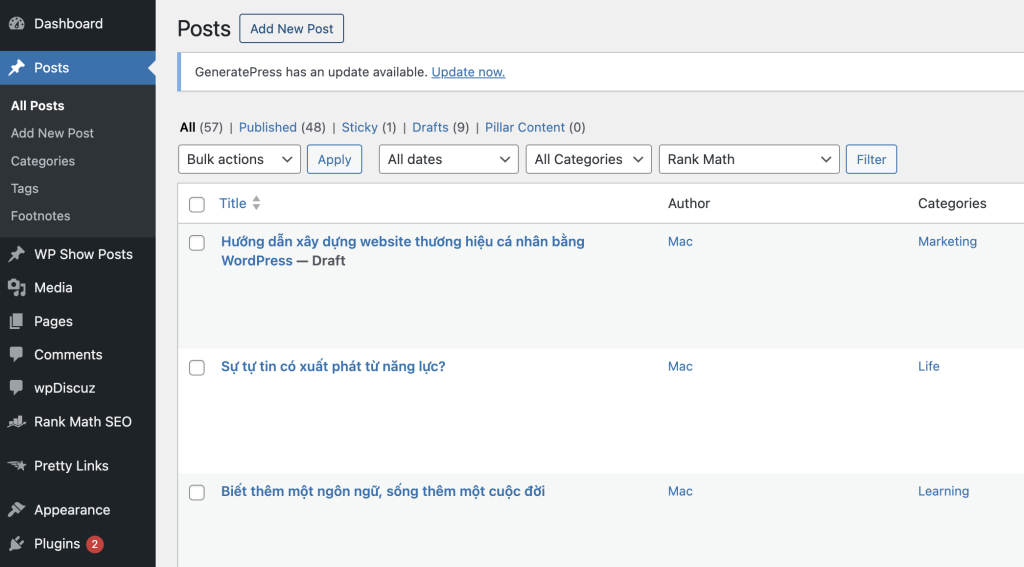Viewport: 1024px width, 567px height.
Task: Click the Dashboard gauge icon
Action: click(x=17, y=24)
